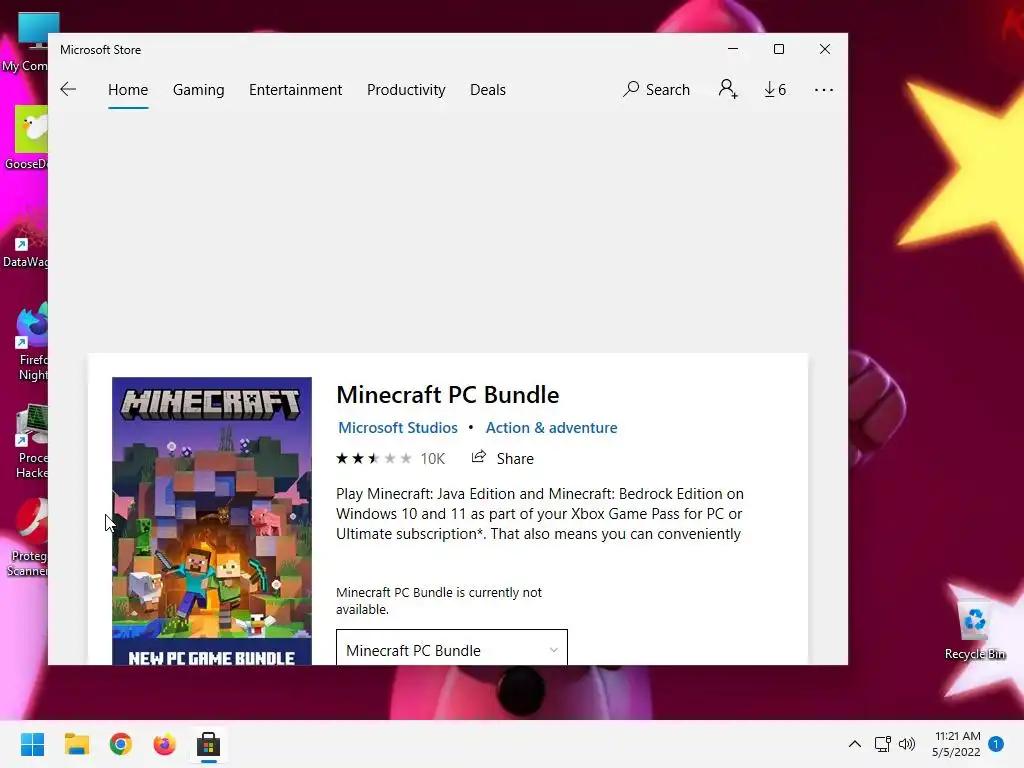Open the Entertainment tab
The width and height of the screenshot is (1024, 768).
pyautogui.click(x=295, y=89)
